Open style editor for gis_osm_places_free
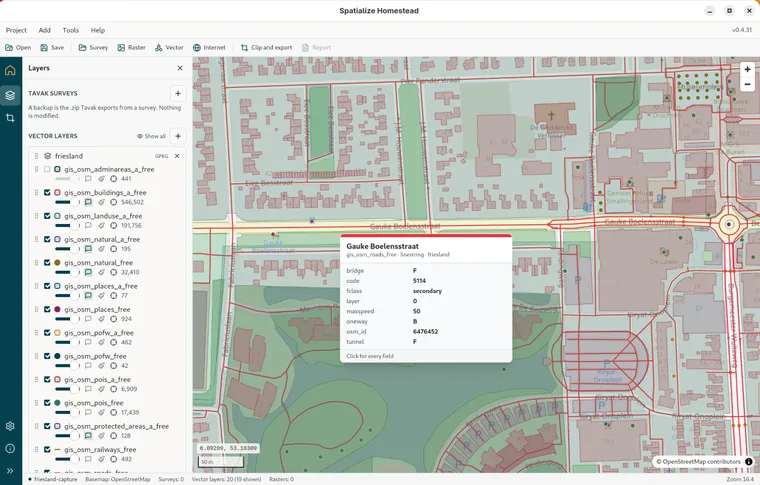The image size is (760, 485). (x=101, y=319)
